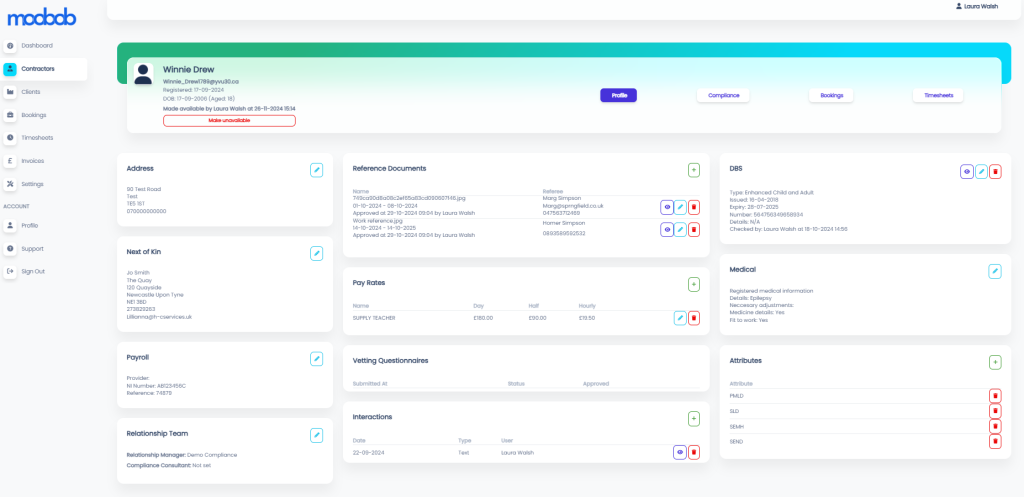Go to Invoices in the sidebar
The height and width of the screenshot is (497, 1024).
click(x=33, y=161)
